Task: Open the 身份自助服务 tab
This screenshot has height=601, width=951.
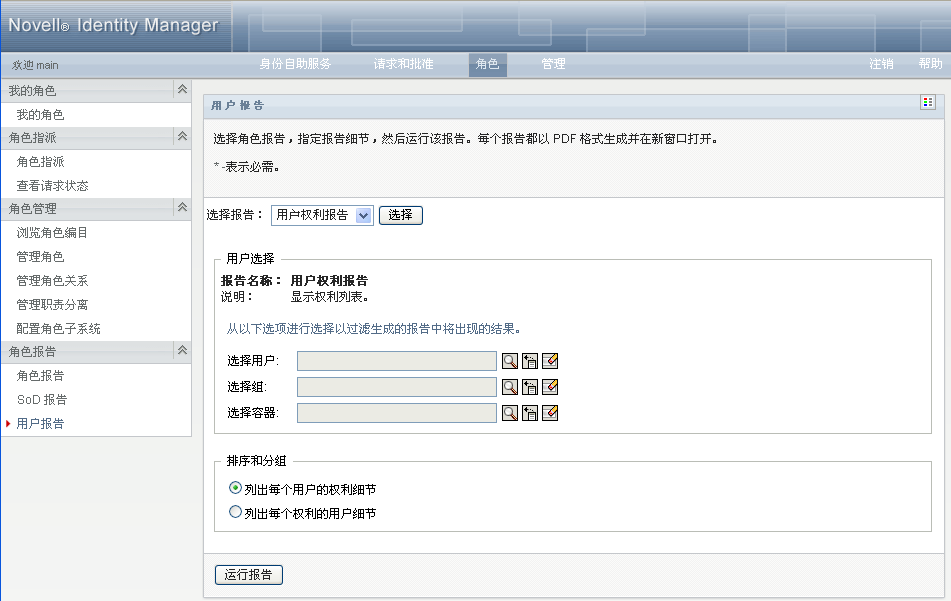Action: [295, 64]
